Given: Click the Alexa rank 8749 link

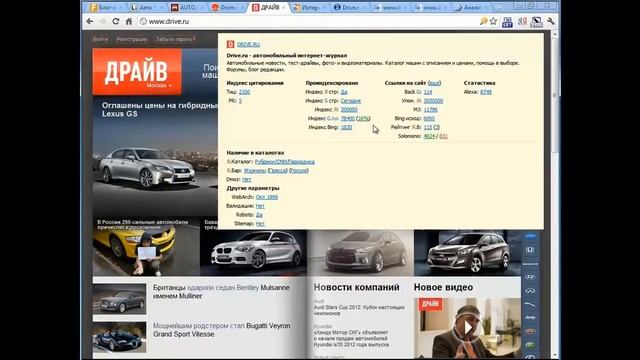Looking at the screenshot, I should point(486,92).
